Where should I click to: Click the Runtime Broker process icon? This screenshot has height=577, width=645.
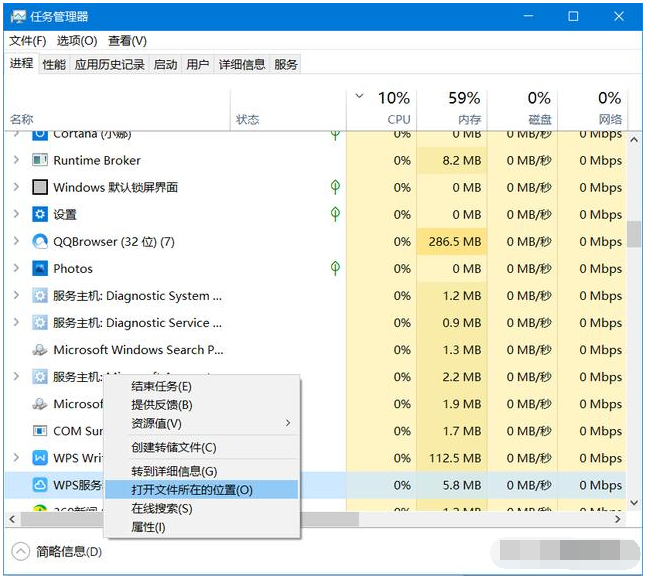(x=40, y=160)
